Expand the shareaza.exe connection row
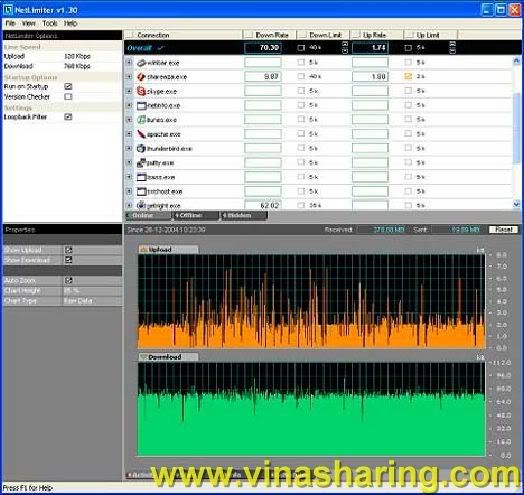 point(129,77)
